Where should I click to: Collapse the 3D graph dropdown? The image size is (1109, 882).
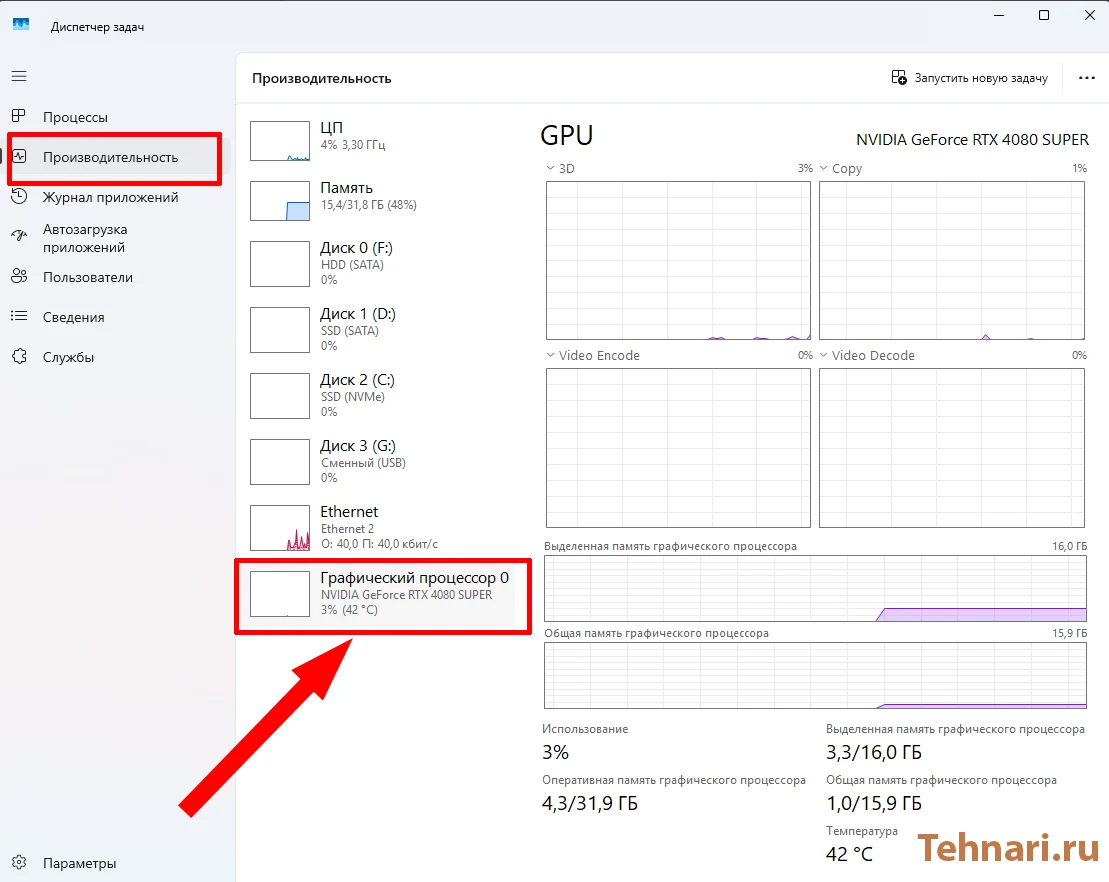pyautogui.click(x=548, y=168)
